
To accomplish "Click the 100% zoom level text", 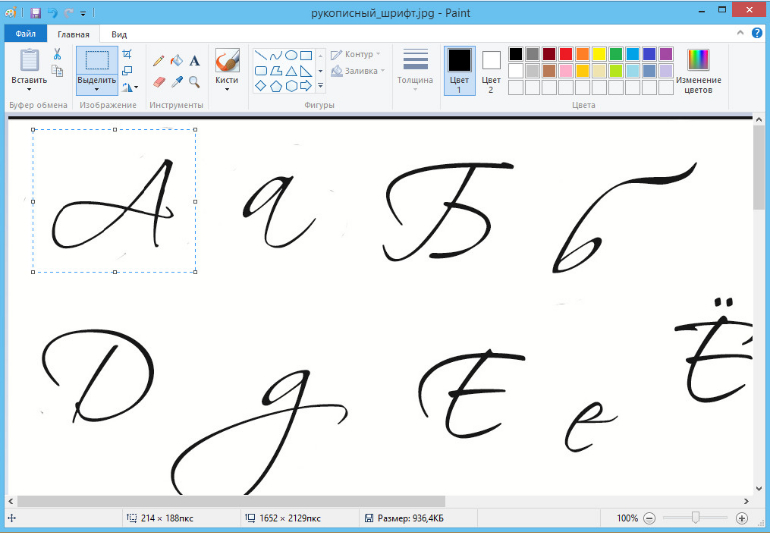I will point(627,518).
